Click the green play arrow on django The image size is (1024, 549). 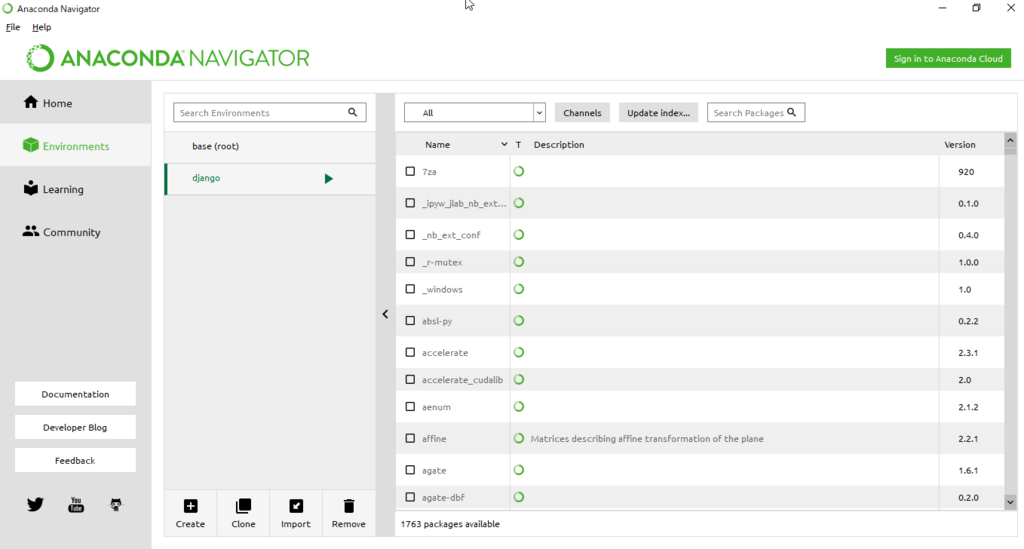[x=328, y=178]
